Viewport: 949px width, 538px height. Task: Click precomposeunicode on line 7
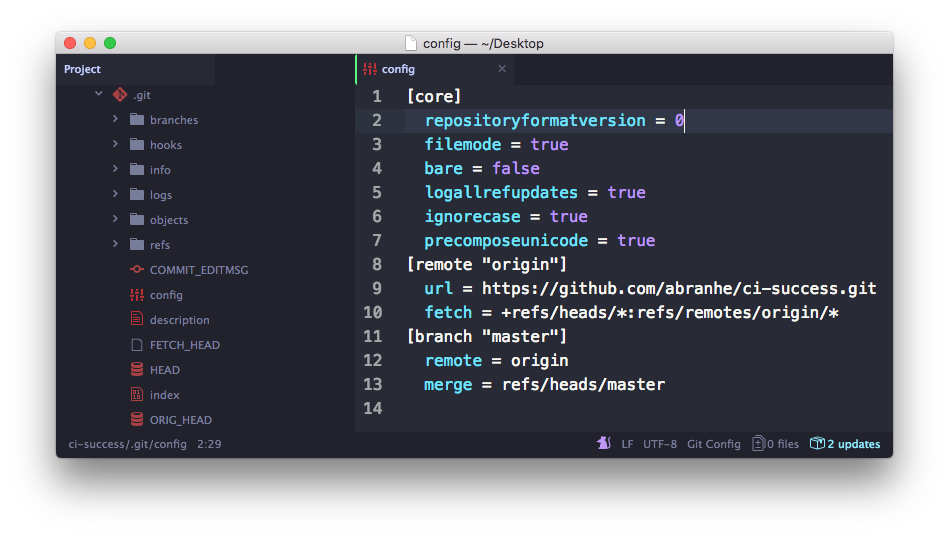[x=506, y=240]
